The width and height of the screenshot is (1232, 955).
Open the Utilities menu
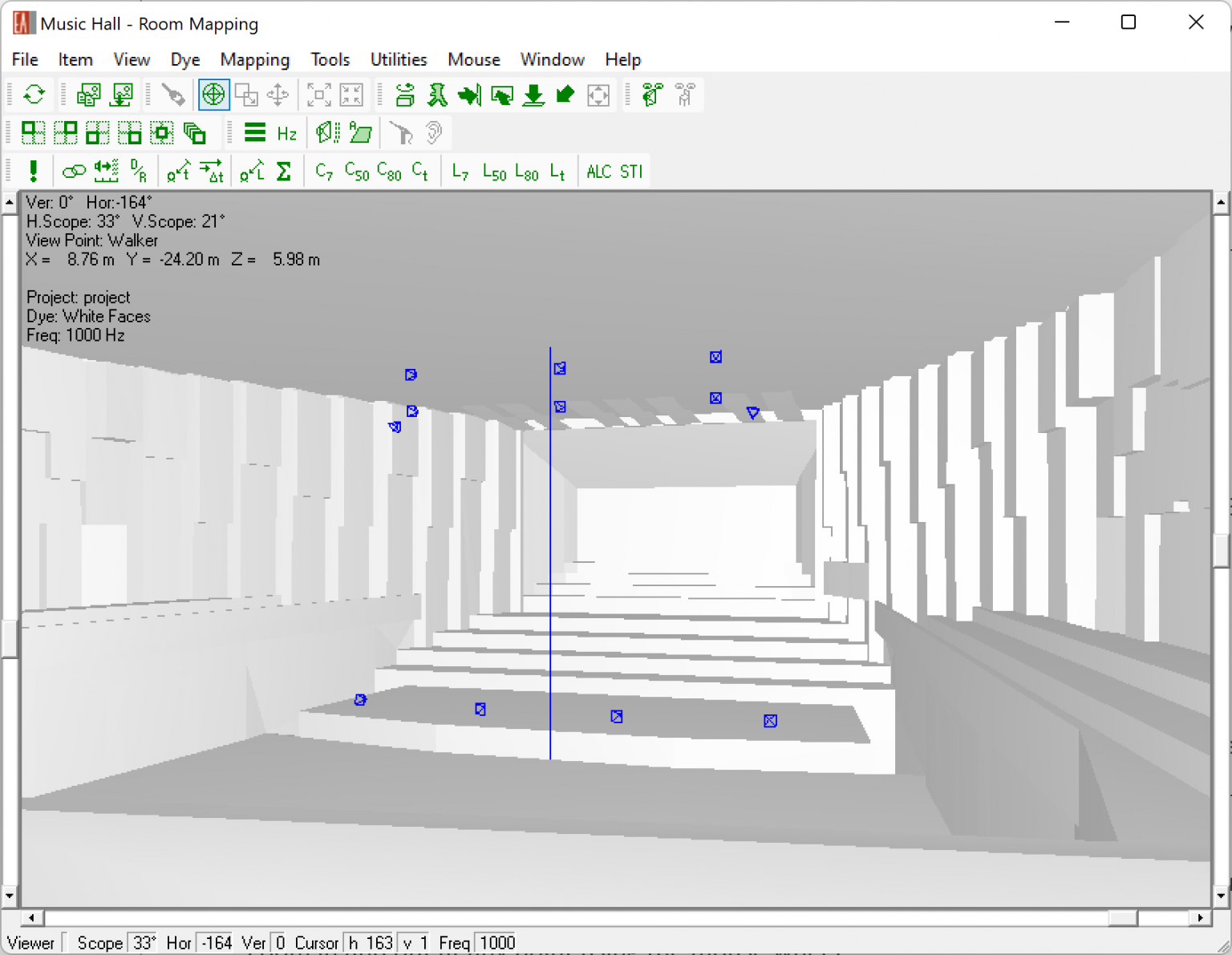tap(398, 59)
